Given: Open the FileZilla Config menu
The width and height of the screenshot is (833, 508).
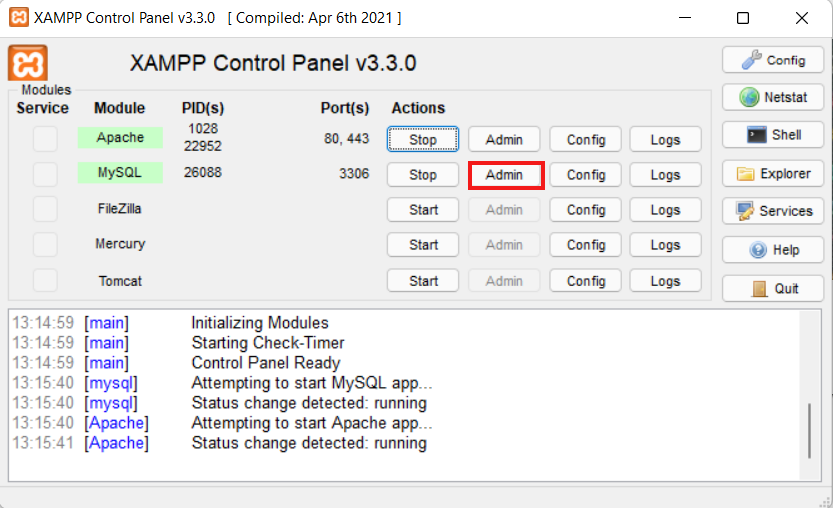Looking at the screenshot, I should coord(585,210).
